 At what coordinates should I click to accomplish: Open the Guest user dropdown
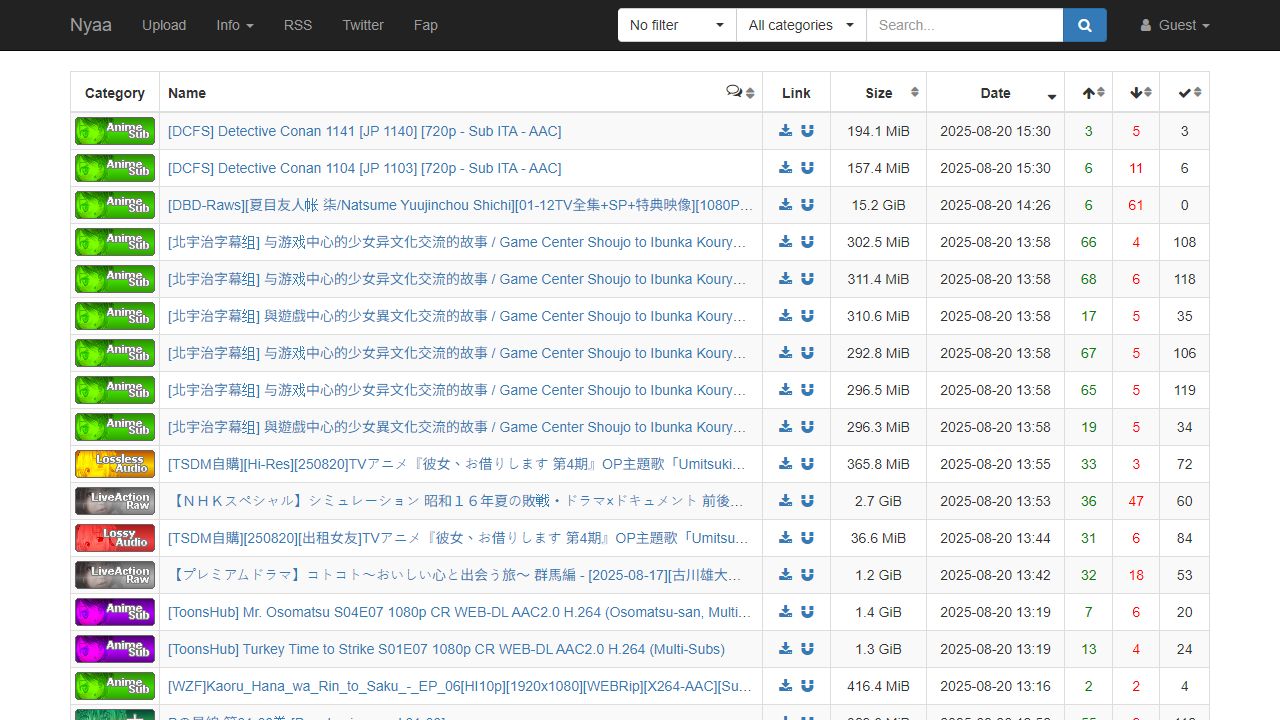(1175, 25)
